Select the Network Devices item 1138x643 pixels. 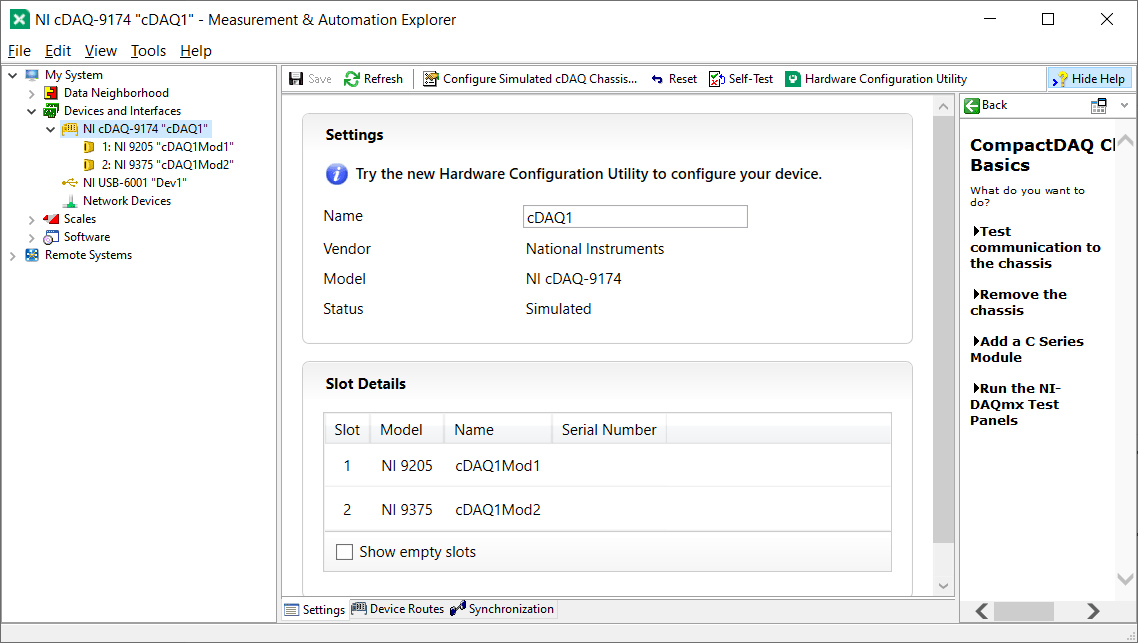coord(127,200)
